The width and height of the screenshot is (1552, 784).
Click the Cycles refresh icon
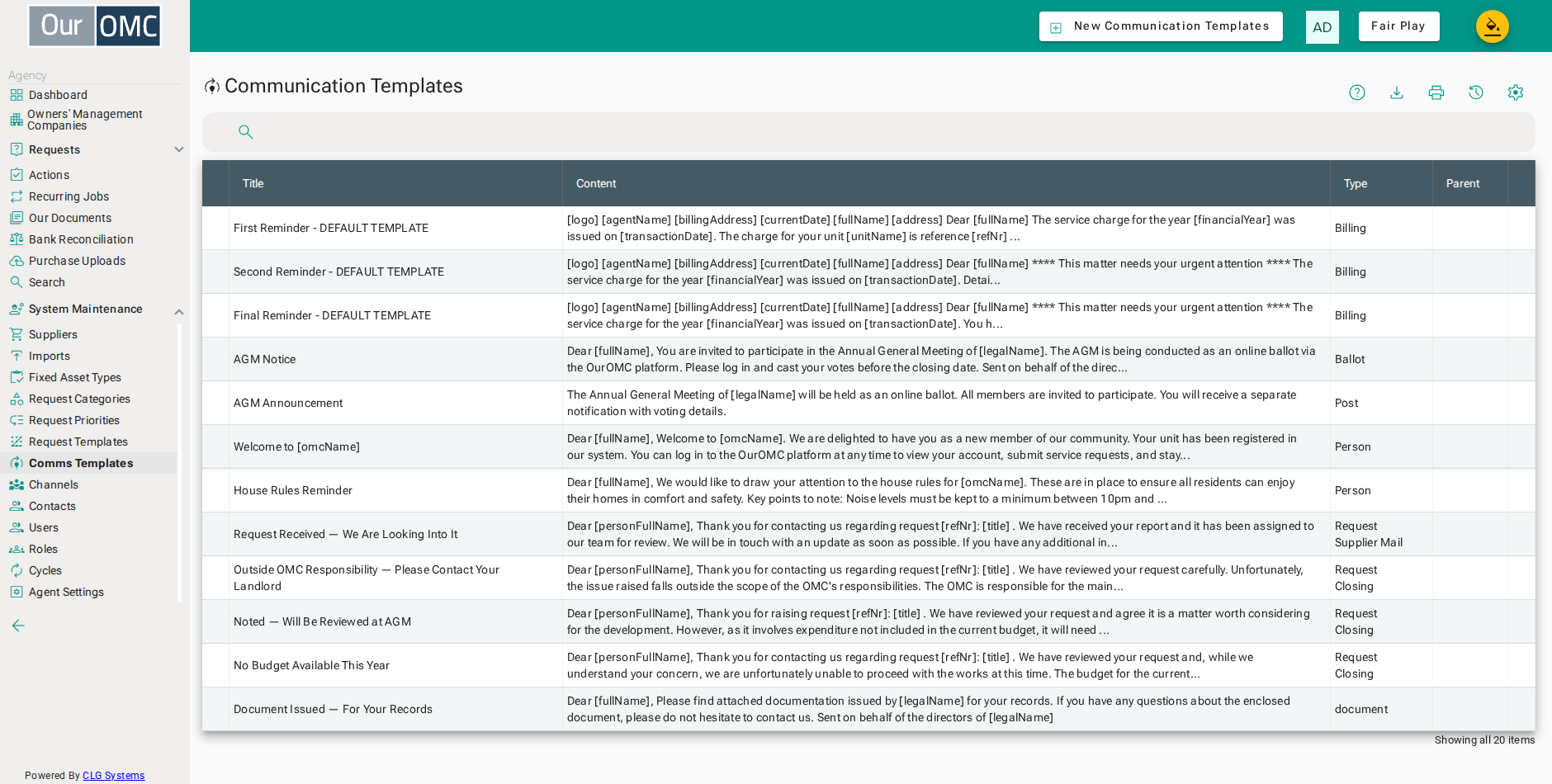click(17, 570)
